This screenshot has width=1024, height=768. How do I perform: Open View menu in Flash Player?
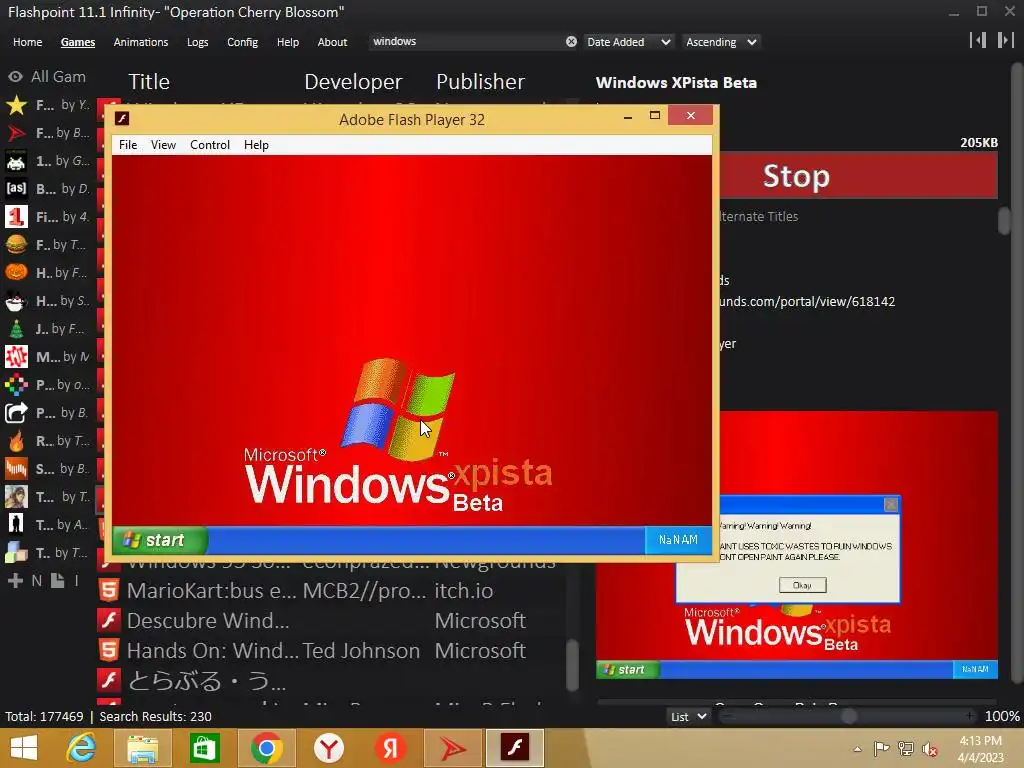pos(163,145)
